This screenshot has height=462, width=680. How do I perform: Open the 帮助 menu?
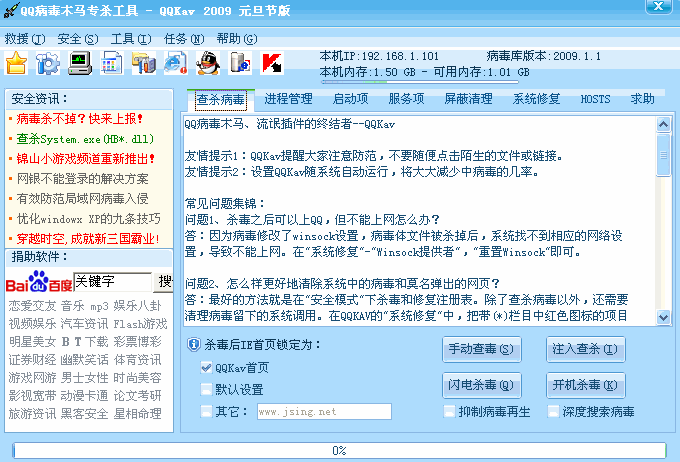click(x=237, y=39)
